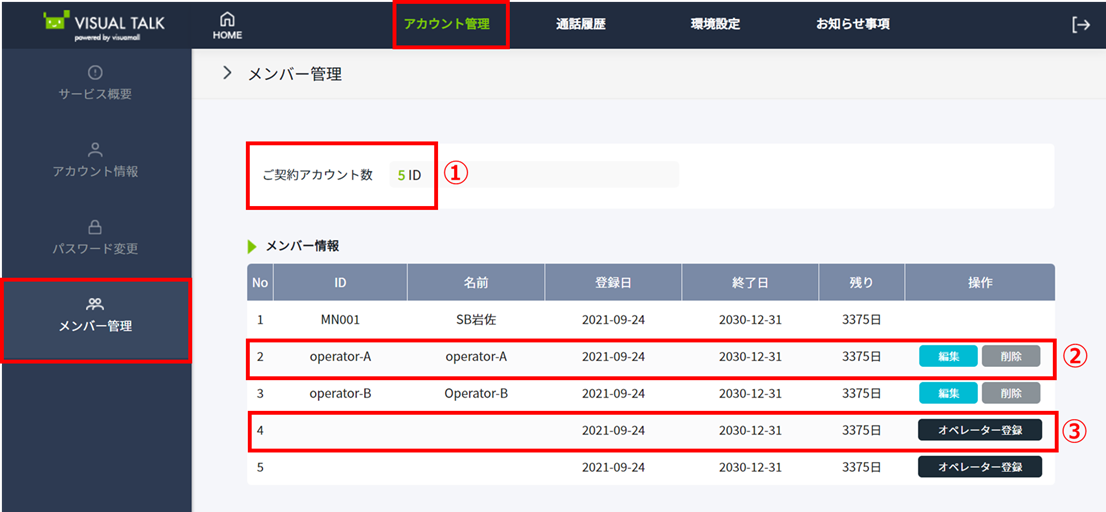Delete the operator-B member
Screen dimensions: 1106x512
pos(1010,393)
